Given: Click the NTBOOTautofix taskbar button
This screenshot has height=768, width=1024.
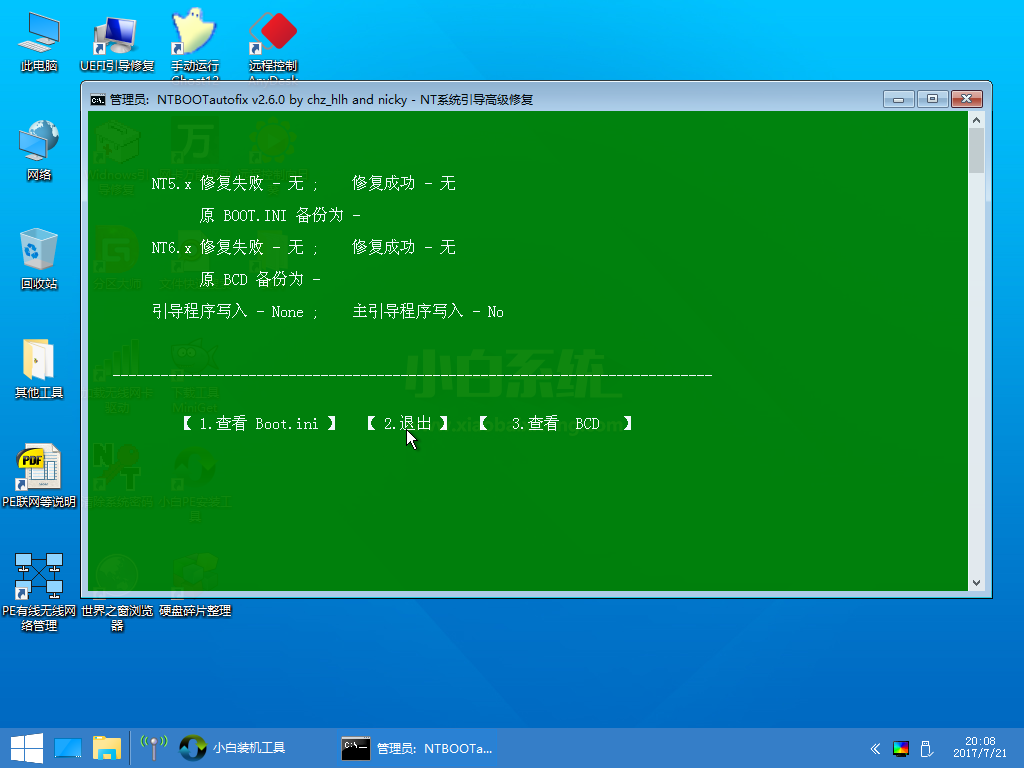Looking at the screenshot, I should click(x=416, y=747).
